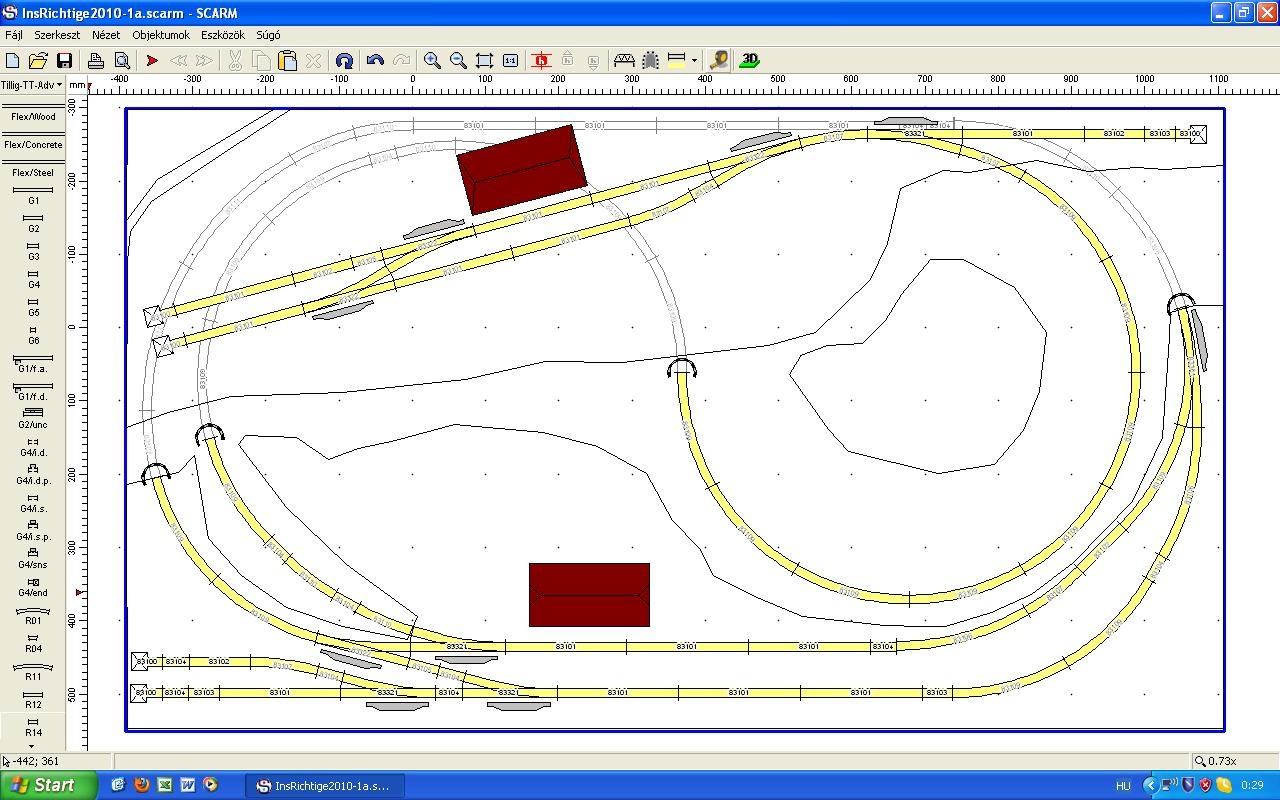Screen dimensions: 1280x800
Task: Click the zoom-to-fit frame icon
Action: click(x=484, y=61)
